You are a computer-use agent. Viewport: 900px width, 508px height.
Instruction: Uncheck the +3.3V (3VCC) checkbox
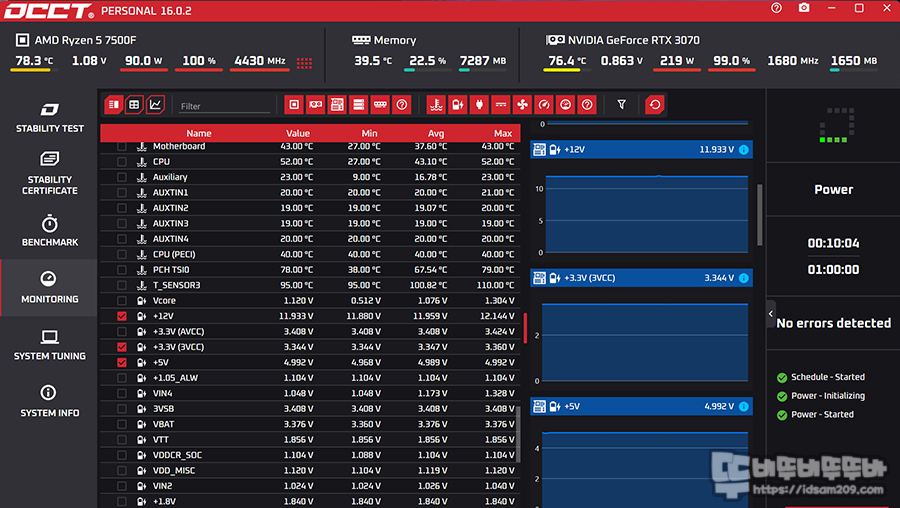pos(122,347)
